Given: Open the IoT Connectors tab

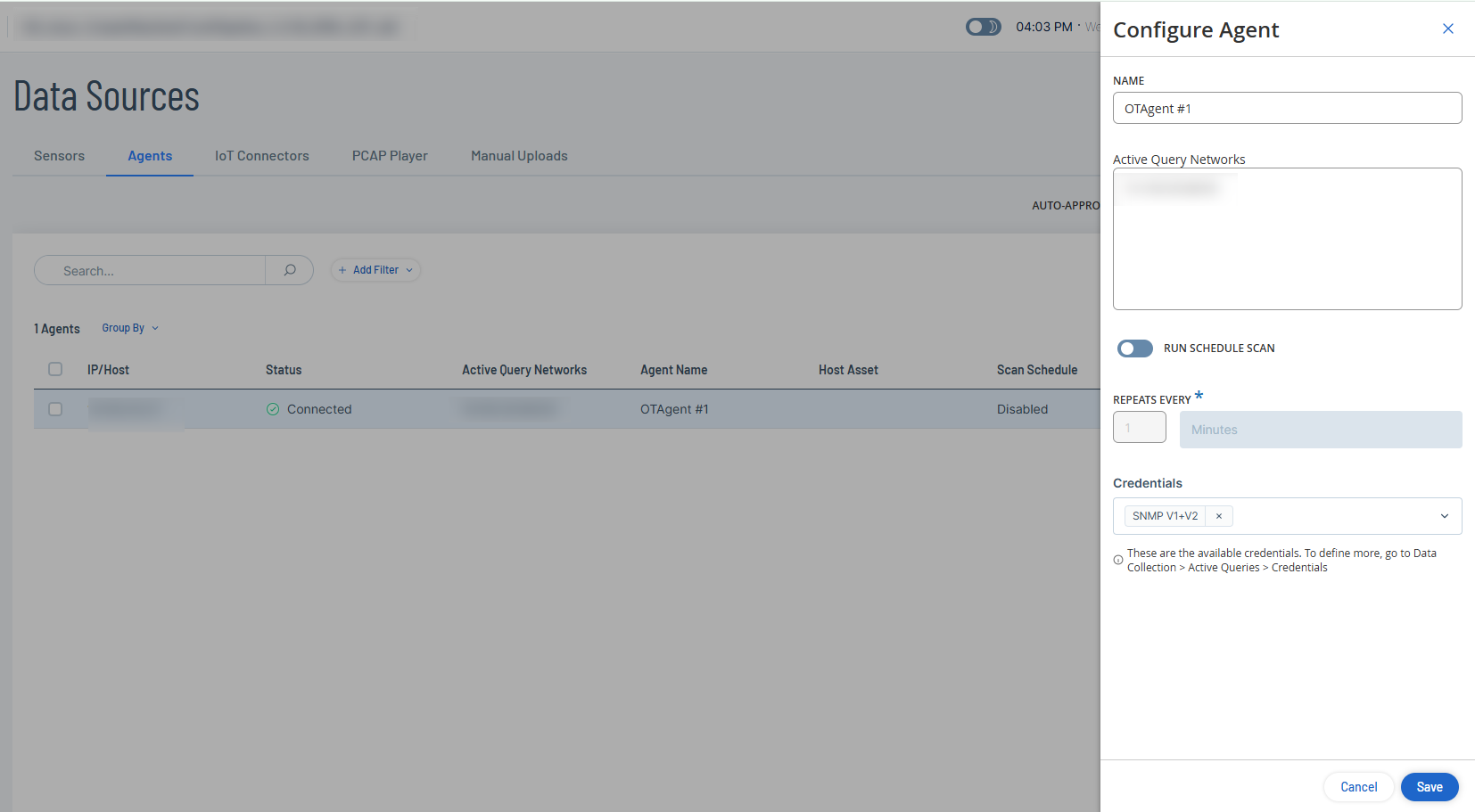Looking at the screenshot, I should coord(261,156).
